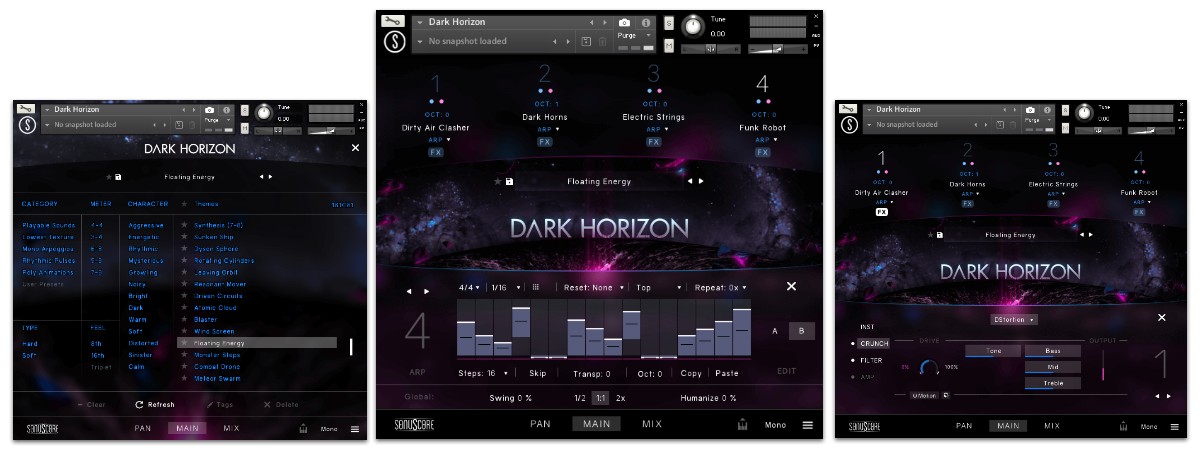Star the Sunken Ship preset in left window
This screenshot has height=450, width=1200.
tap(184, 237)
